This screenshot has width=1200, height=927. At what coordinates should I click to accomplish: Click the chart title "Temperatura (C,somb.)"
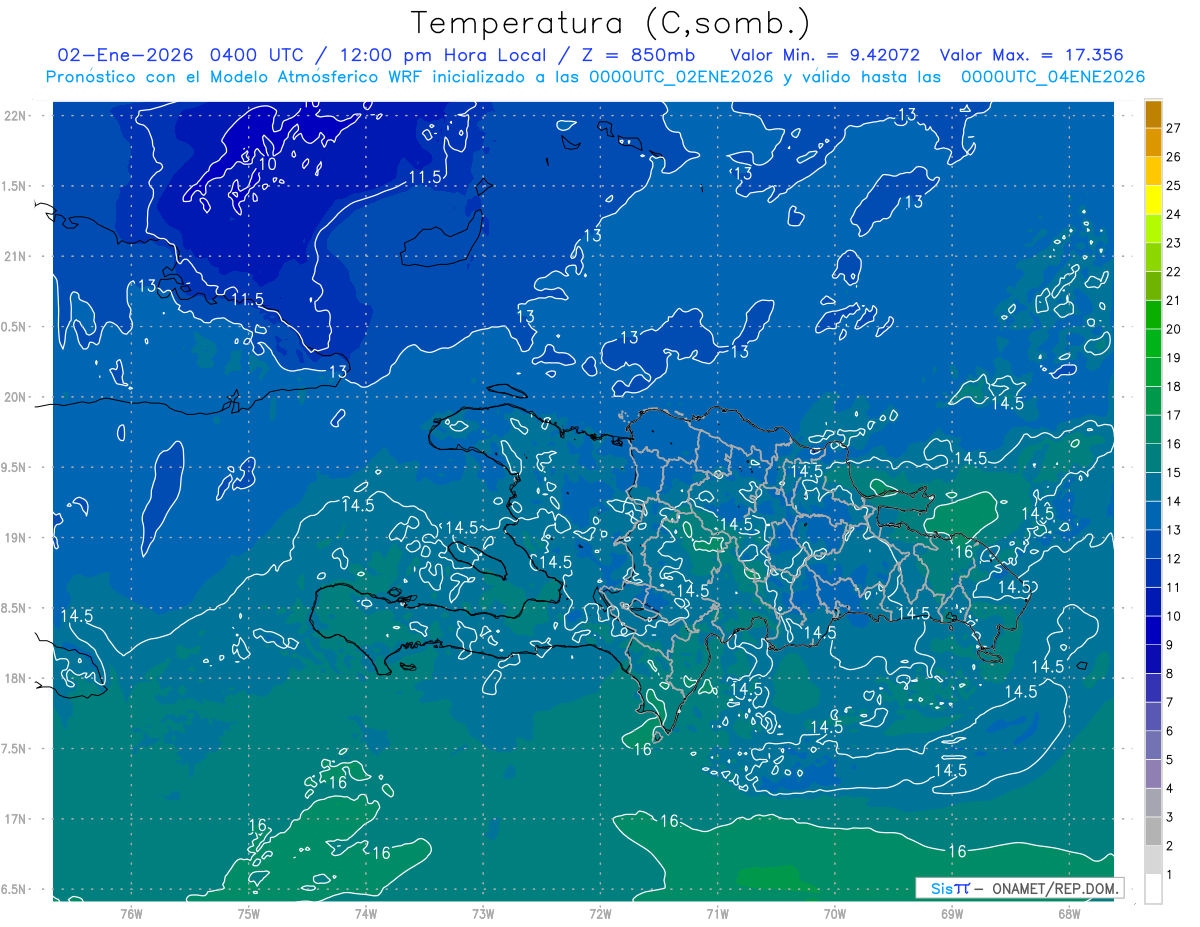coord(611,23)
